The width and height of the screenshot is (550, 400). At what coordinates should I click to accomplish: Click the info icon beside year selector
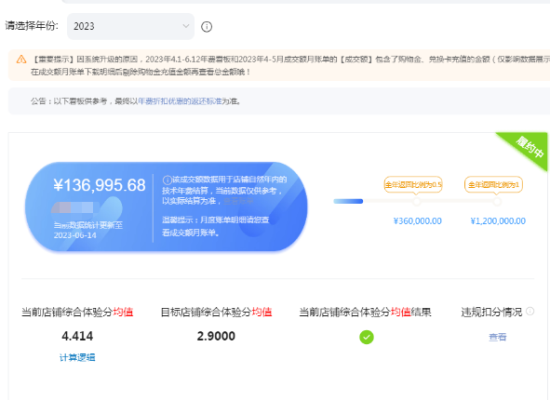(207, 27)
